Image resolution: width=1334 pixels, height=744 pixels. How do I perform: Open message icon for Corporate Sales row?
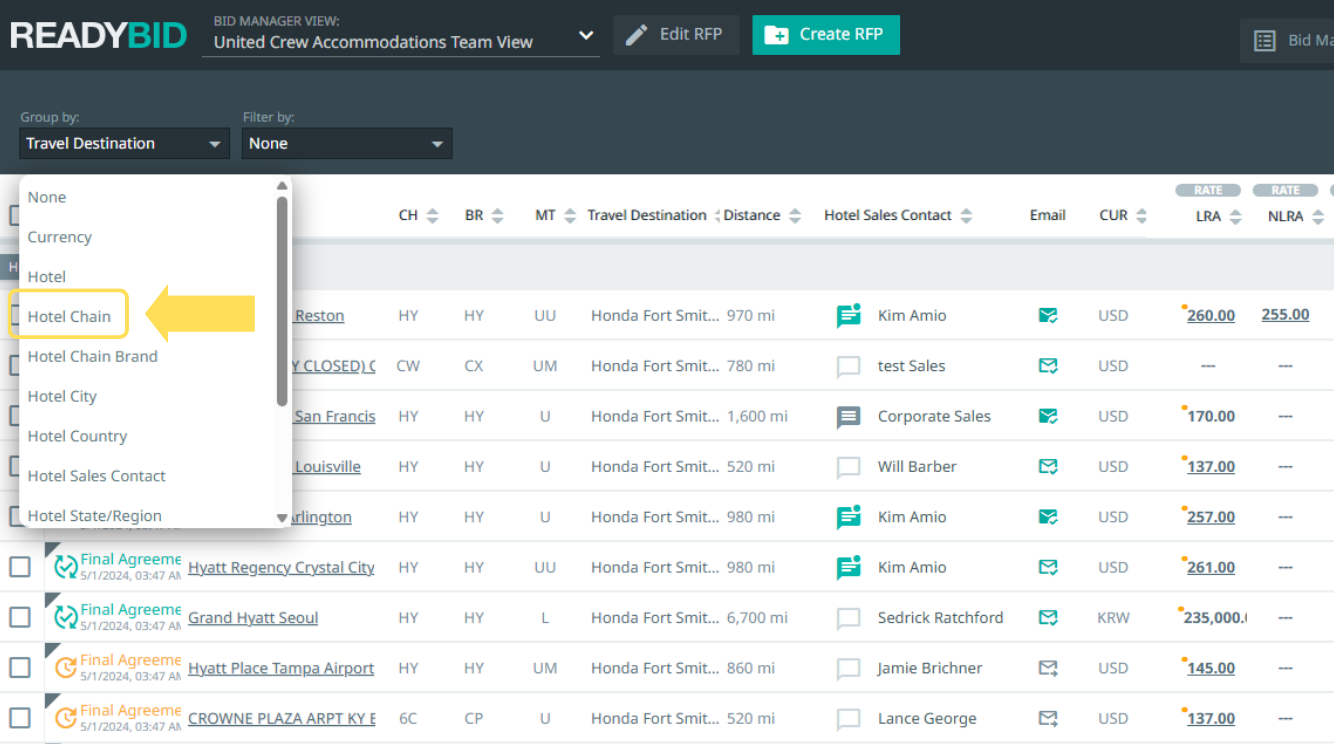tap(848, 417)
